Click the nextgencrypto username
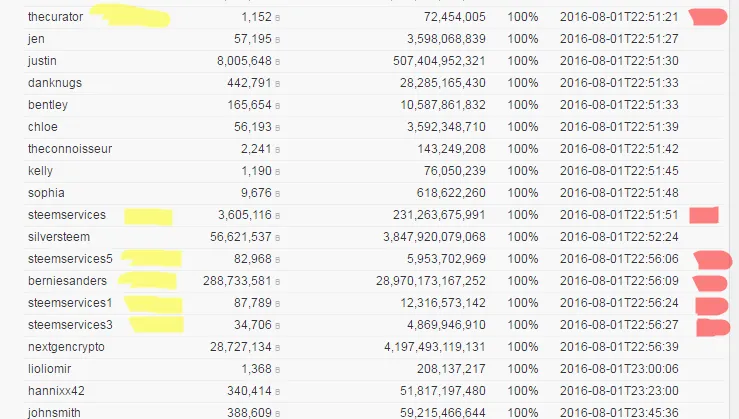The height and width of the screenshot is (419, 739). (66, 347)
